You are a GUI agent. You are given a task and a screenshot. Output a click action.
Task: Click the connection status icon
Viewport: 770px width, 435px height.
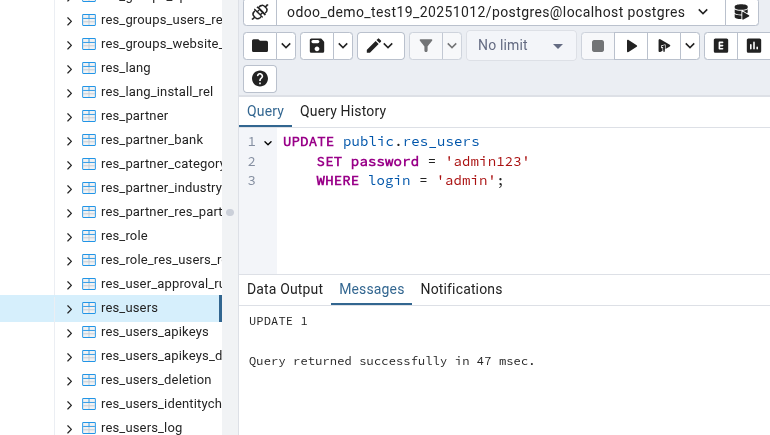point(260,12)
